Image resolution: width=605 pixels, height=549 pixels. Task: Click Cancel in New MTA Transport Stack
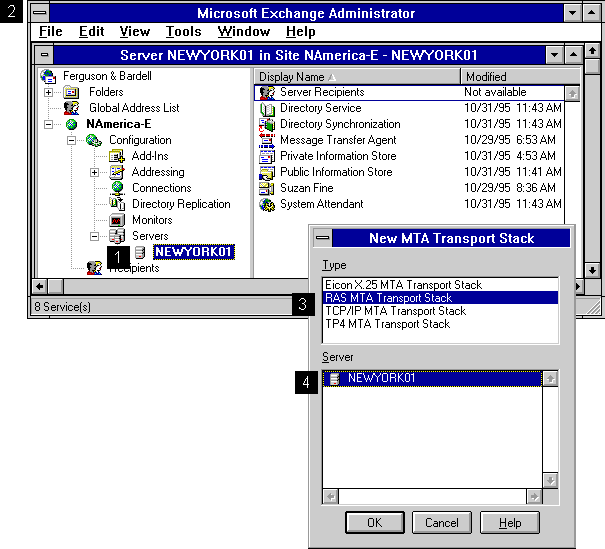[x=442, y=523]
